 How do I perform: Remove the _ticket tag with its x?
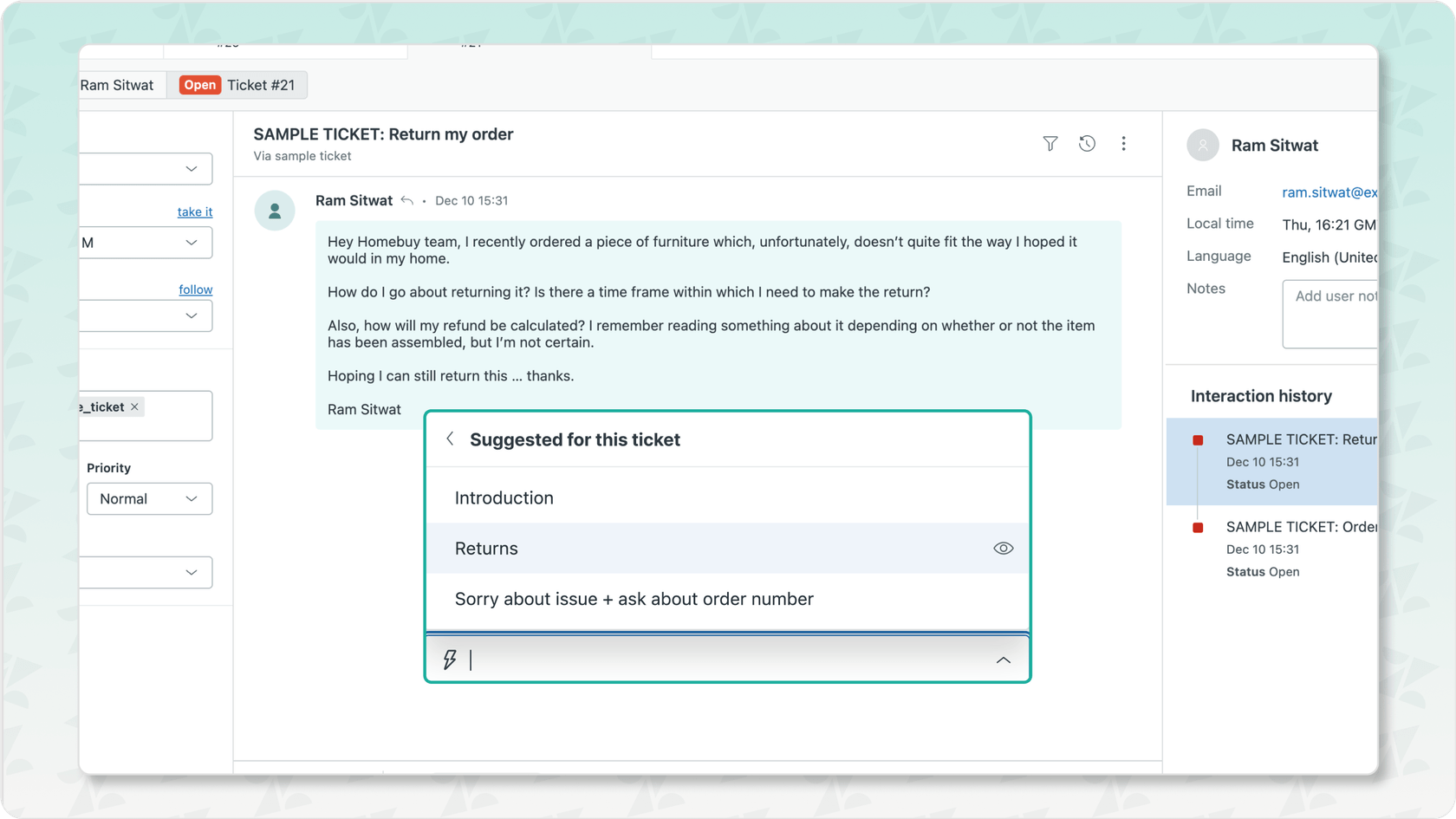coord(134,406)
